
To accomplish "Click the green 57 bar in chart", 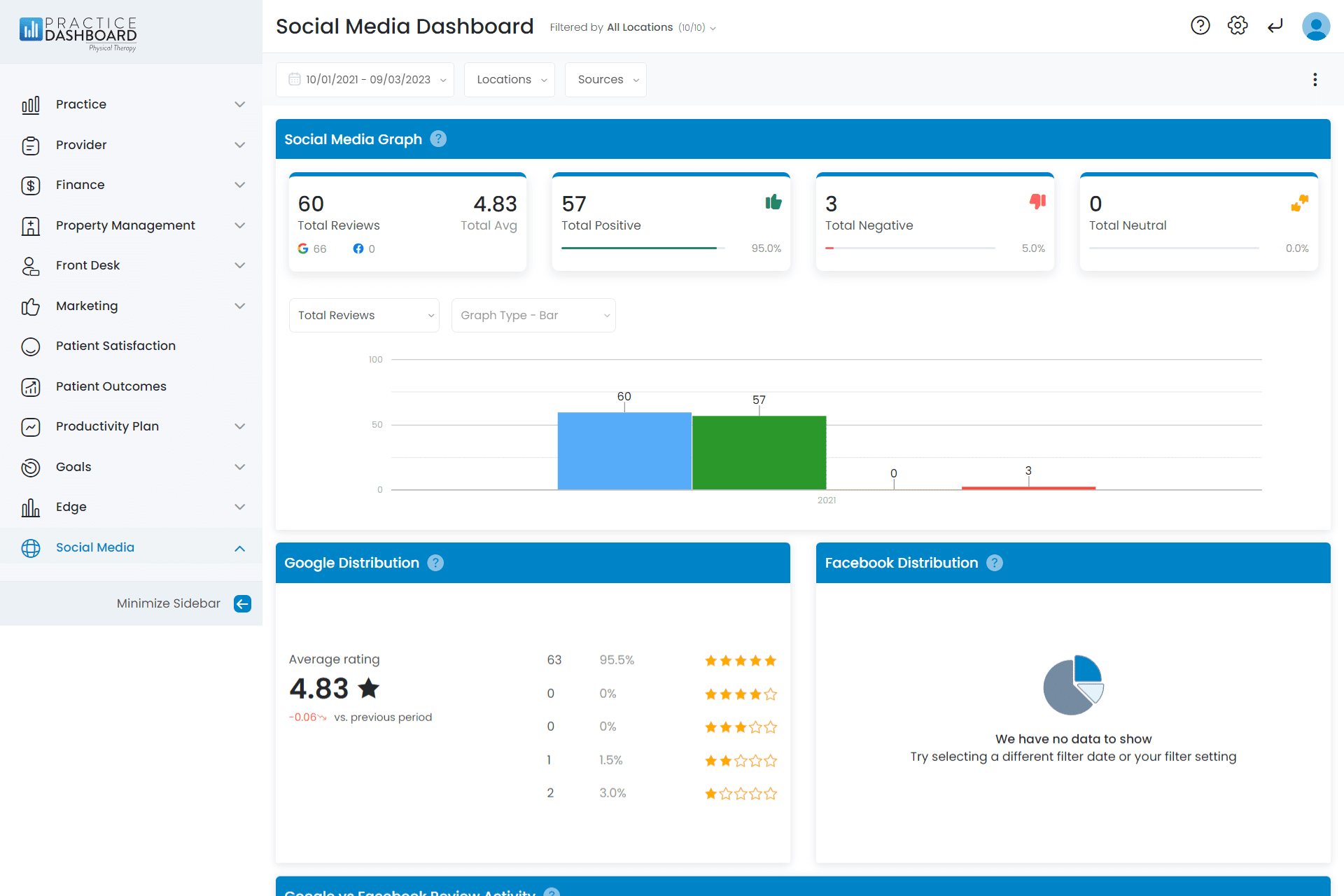I will 759,453.
